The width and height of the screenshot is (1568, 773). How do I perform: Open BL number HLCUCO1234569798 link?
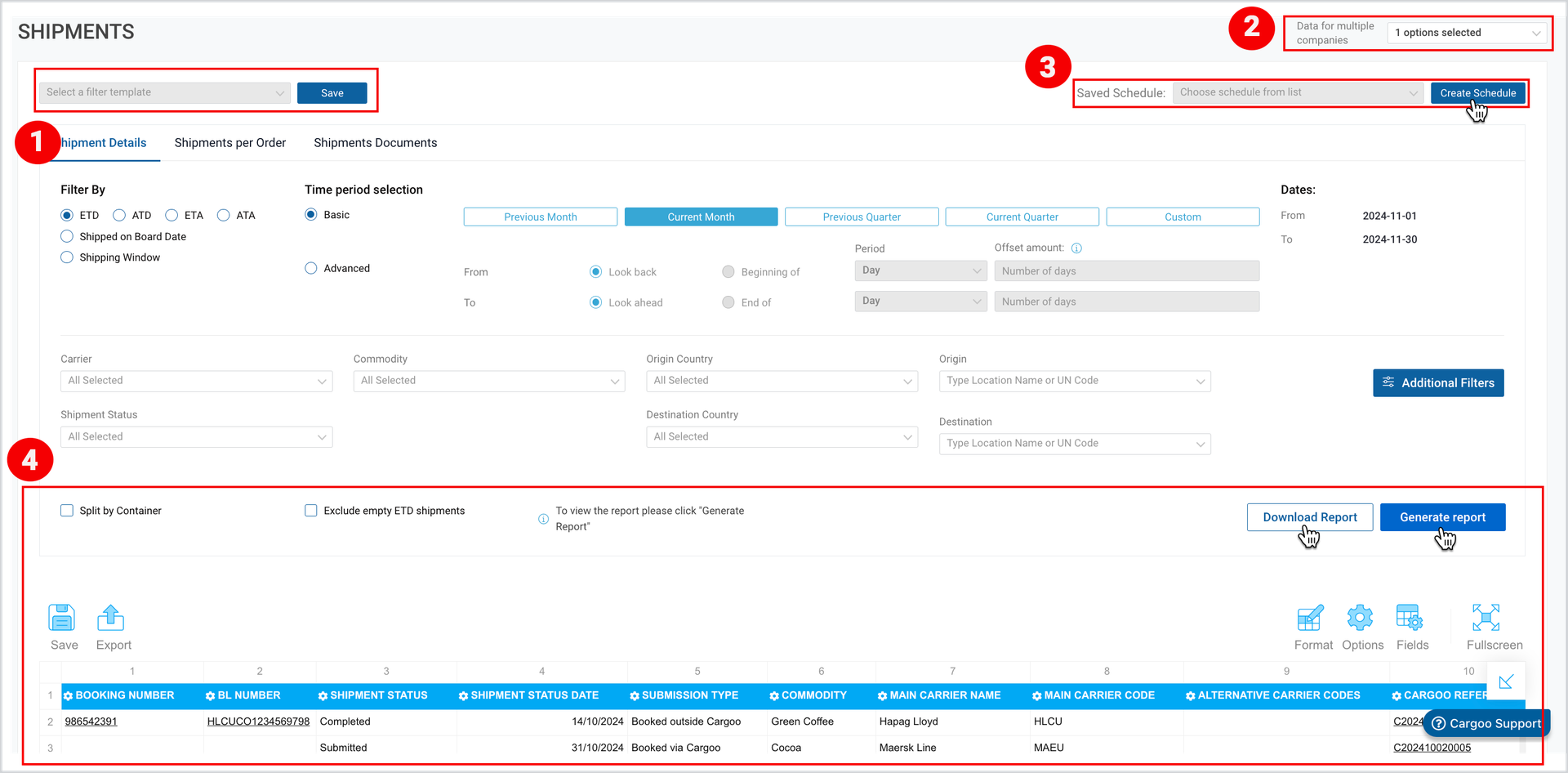point(259,722)
